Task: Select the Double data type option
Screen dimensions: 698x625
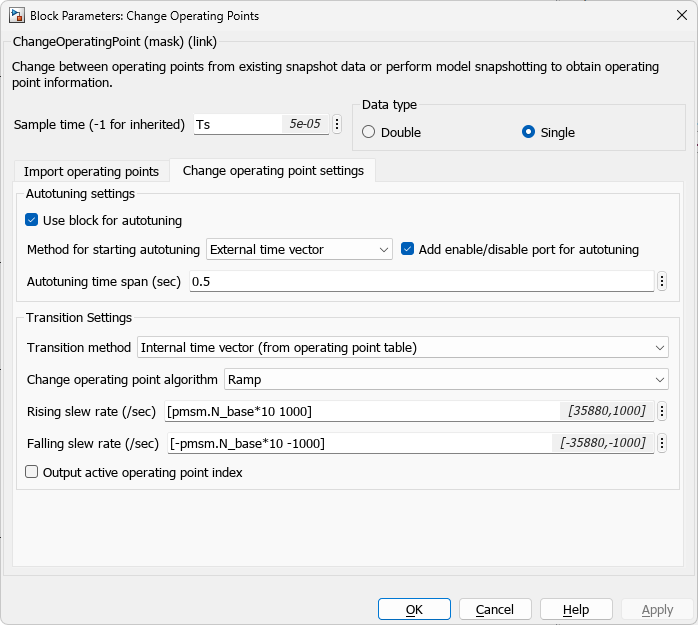Action: point(369,132)
